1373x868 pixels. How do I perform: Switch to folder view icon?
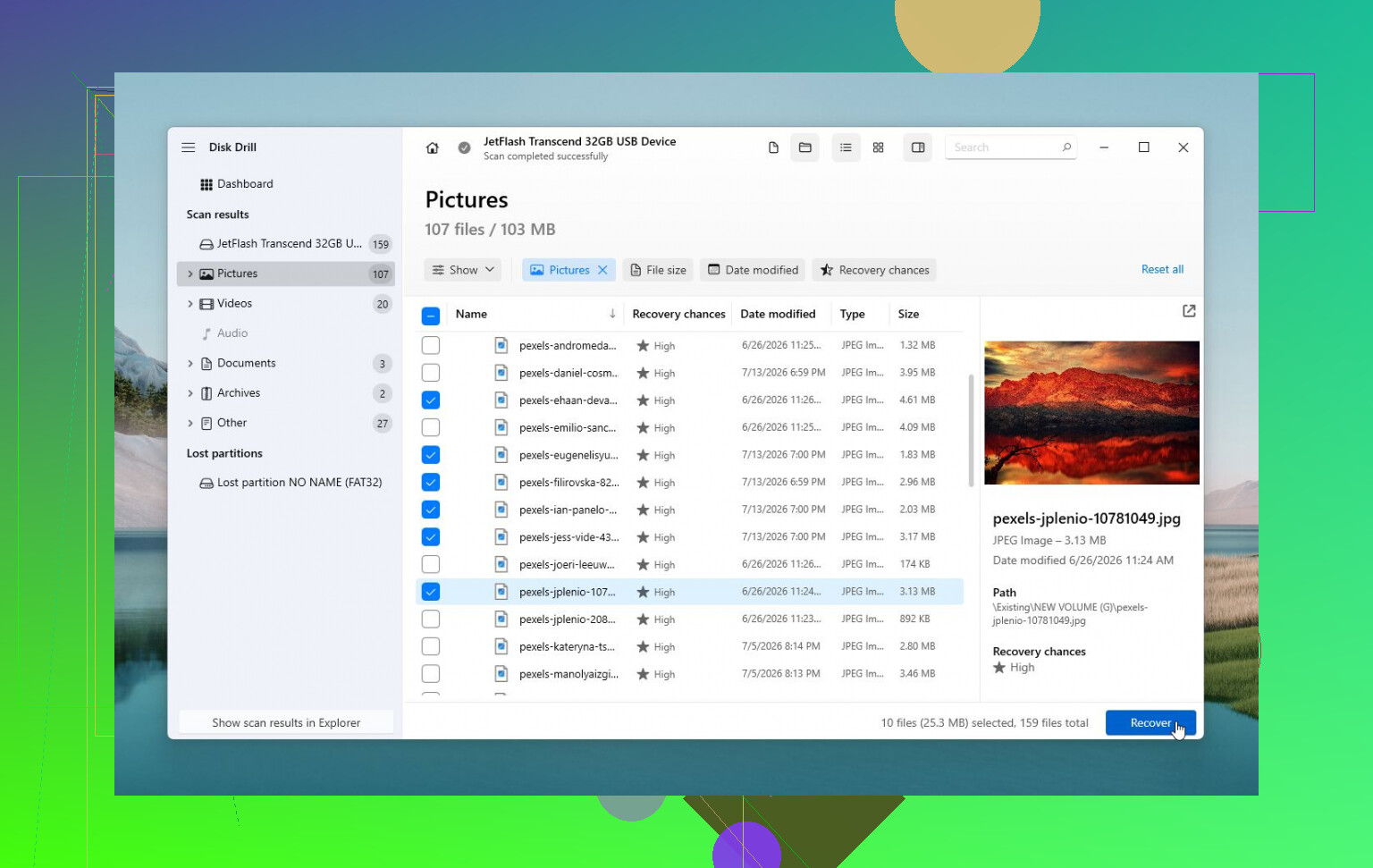click(x=805, y=147)
